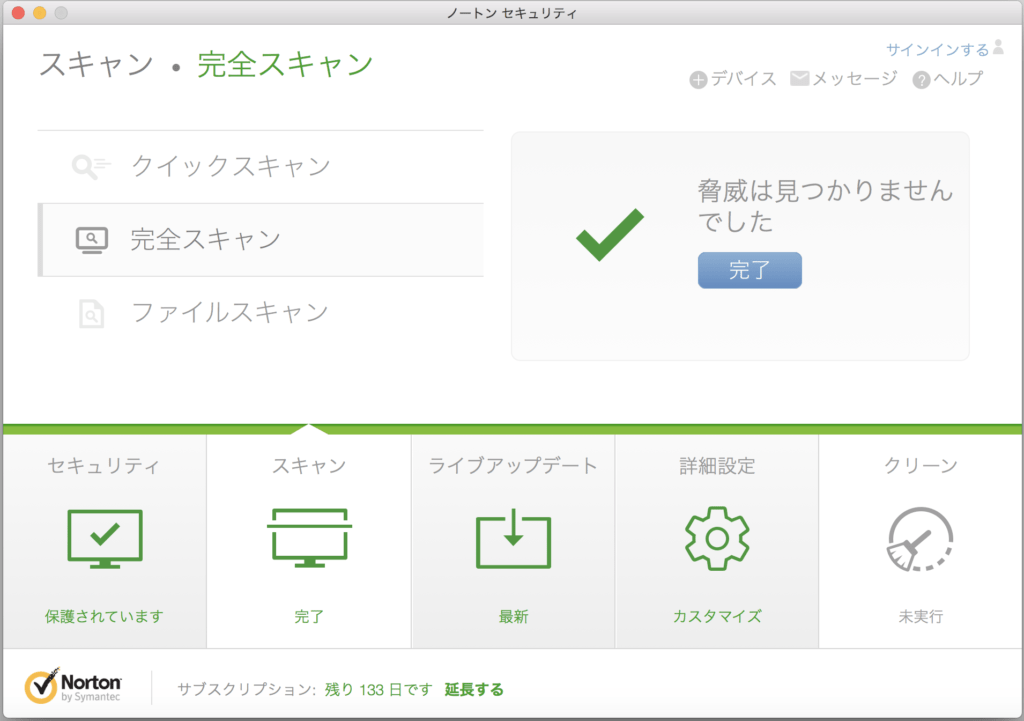Click the サインインする link
This screenshot has width=1024, height=721.
tap(937, 49)
